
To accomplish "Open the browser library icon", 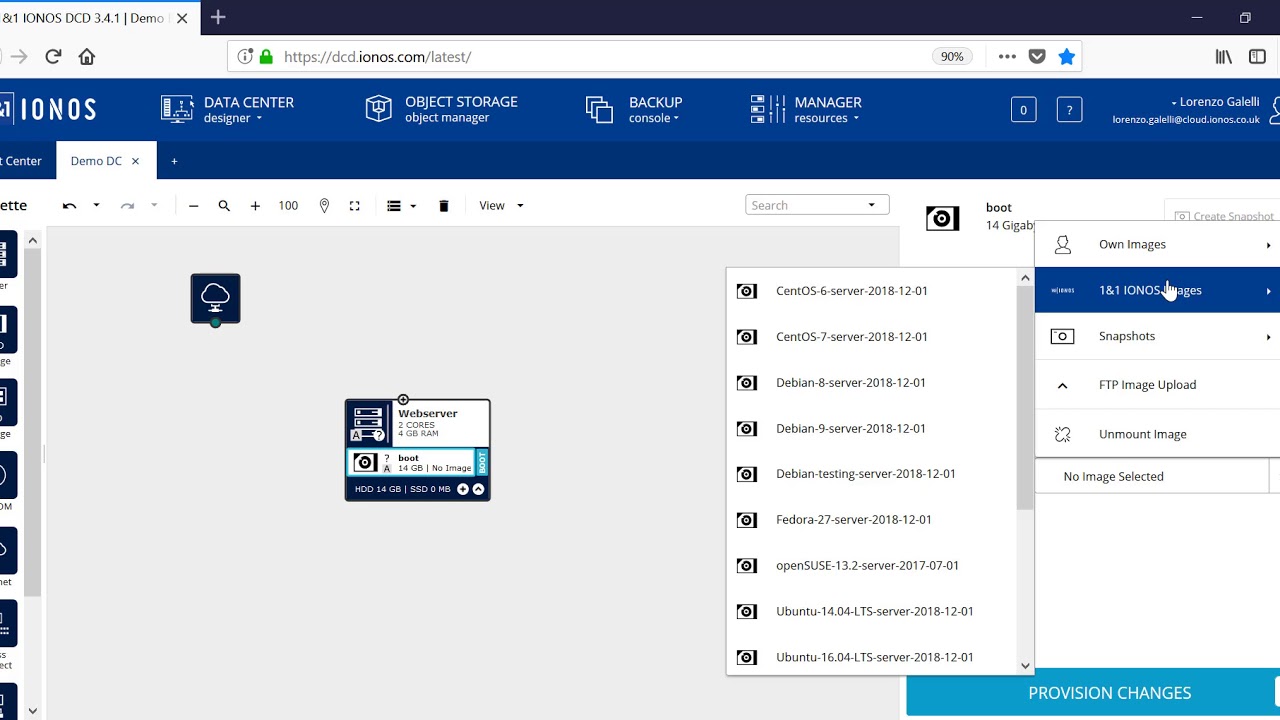I will 1224,57.
